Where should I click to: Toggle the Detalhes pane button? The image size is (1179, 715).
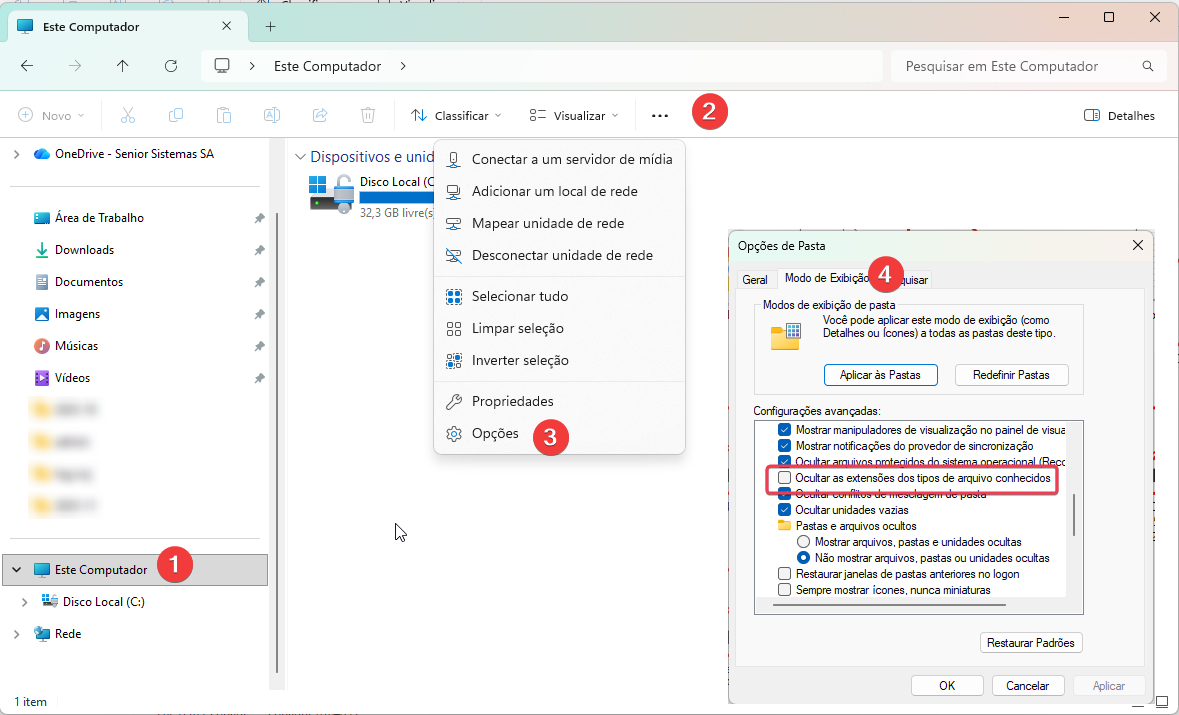[1119, 115]
